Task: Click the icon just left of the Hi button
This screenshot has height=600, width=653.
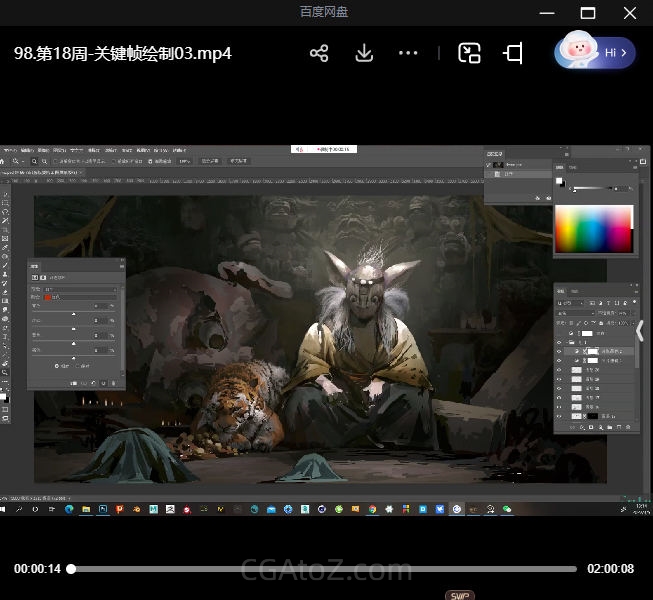Action: coord(514,53)
